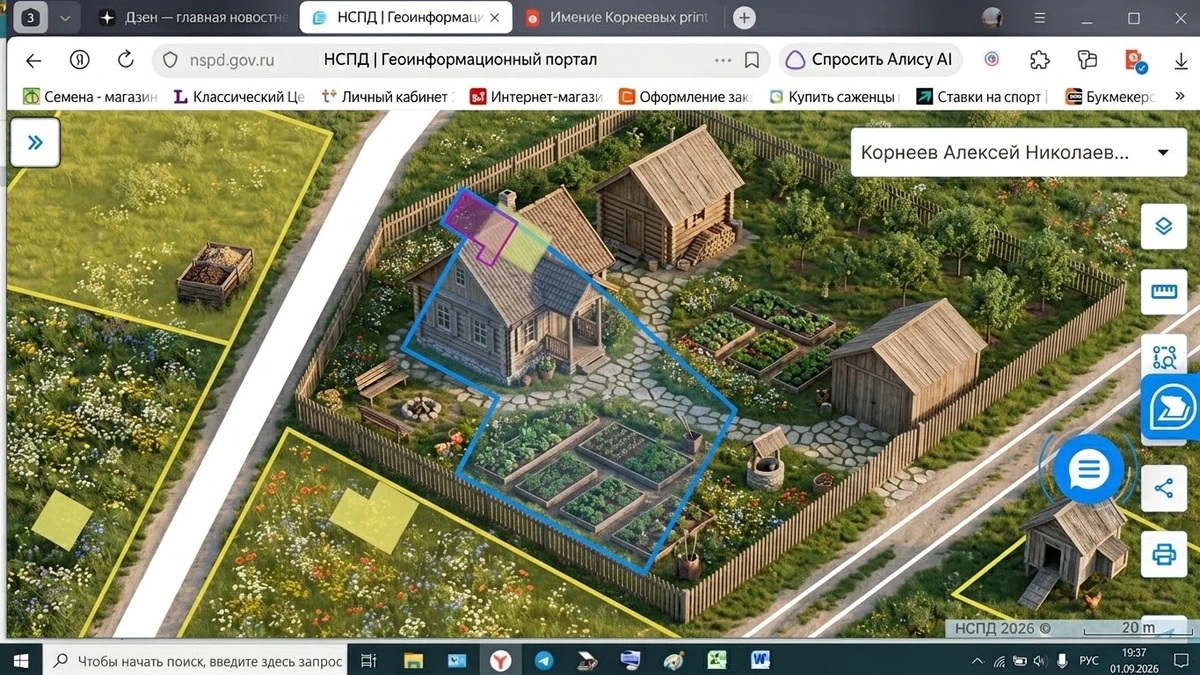The height and width of the screenshot is (675, 1200).
Task: Open the Оформление зак bookmark
Action: [x=686, y=97]
